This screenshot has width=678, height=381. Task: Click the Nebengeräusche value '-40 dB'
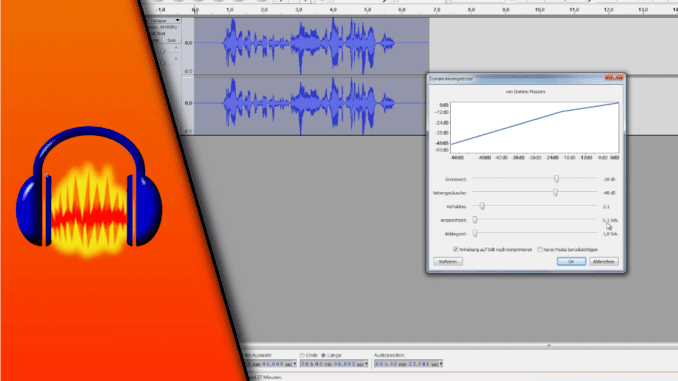pyautogui.click(x=609, y=193)
